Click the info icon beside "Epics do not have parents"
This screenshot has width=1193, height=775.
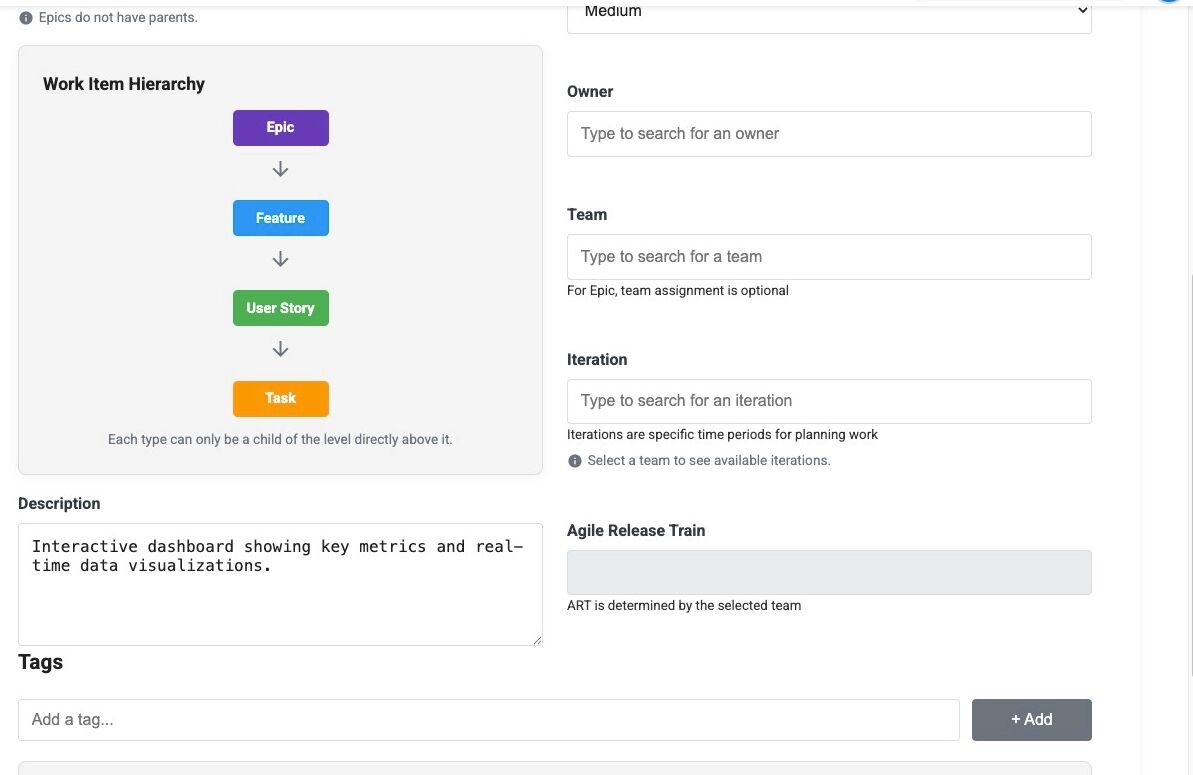26,18
